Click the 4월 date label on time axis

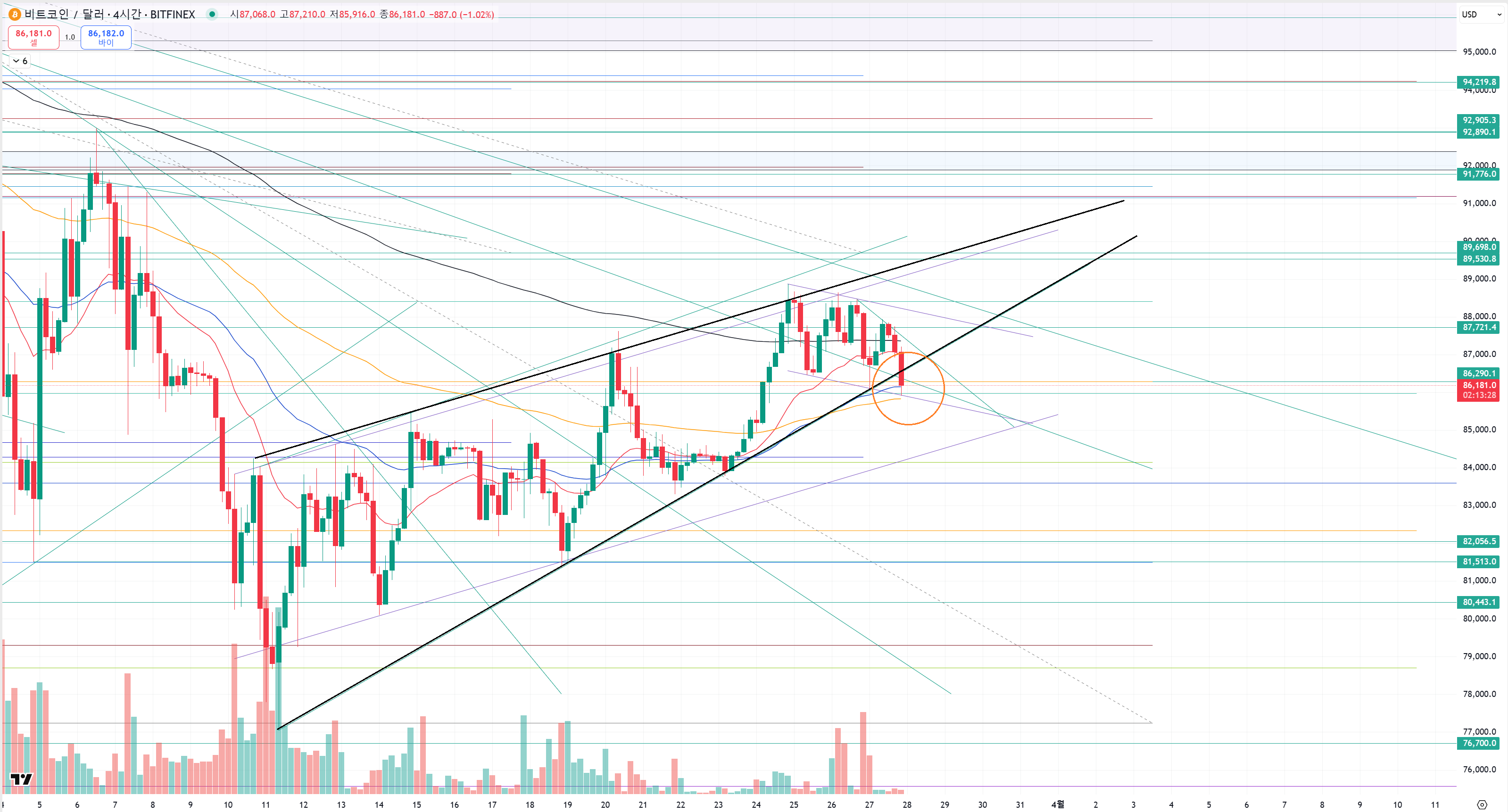click(x=1057, y=804)
